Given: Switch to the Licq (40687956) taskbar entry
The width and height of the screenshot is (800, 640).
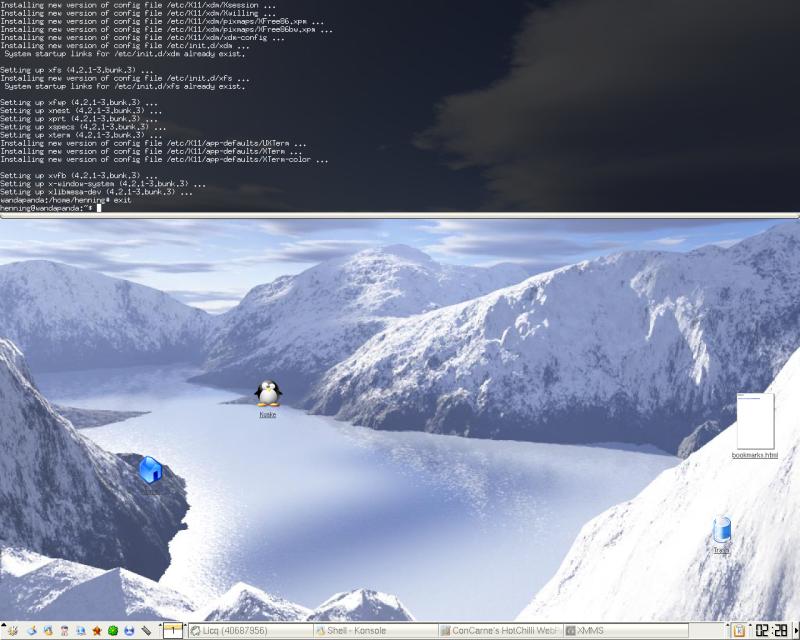Looking at the screenshot, I should pyautogui.click(x=251, y=631).
